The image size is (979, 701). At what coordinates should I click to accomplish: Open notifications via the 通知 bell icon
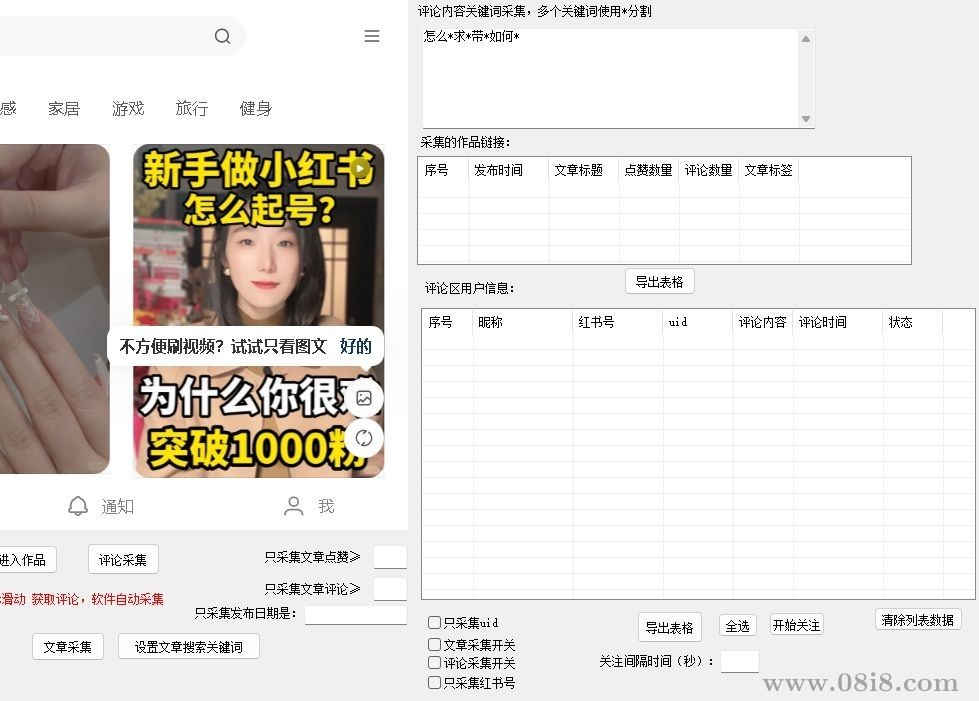click(79, 506)
